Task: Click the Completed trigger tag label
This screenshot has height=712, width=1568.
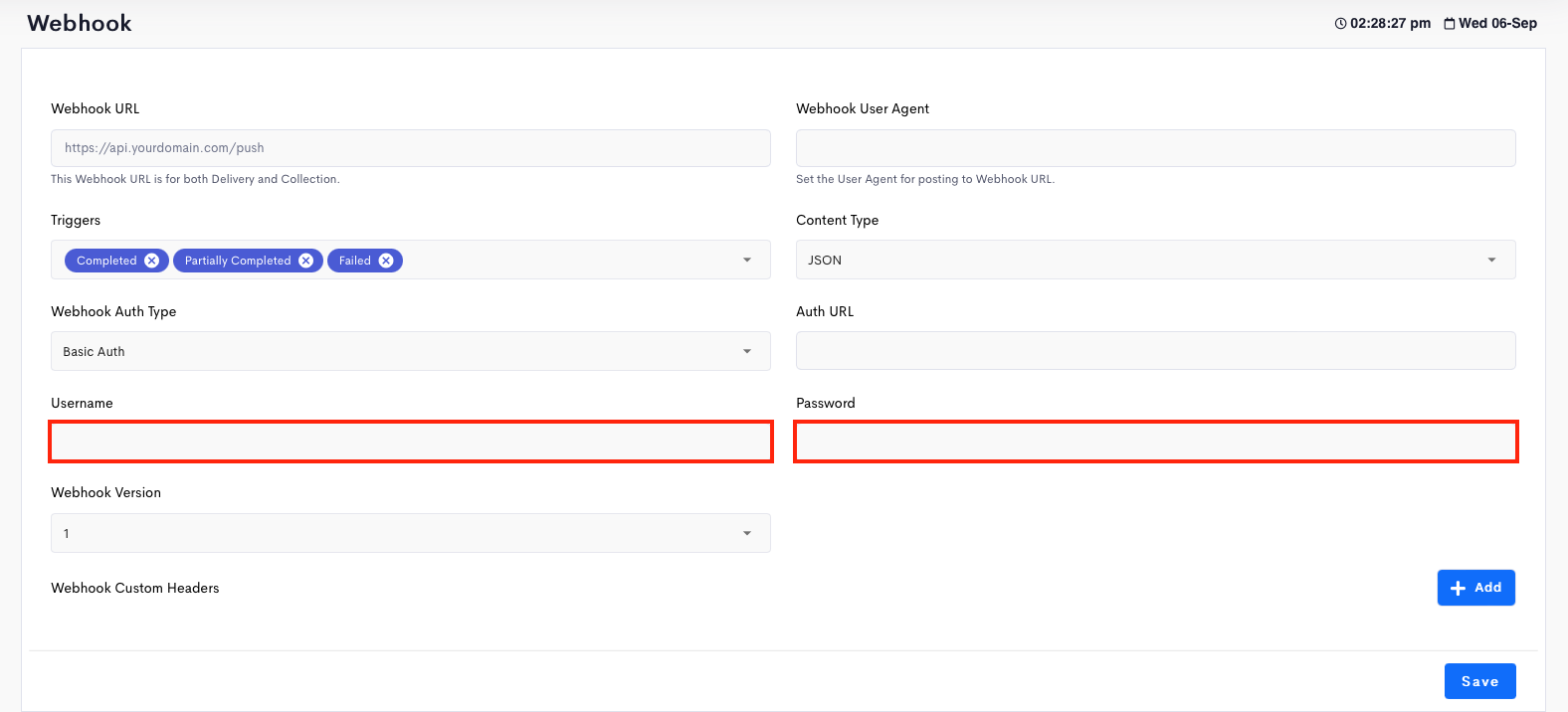Action: 106,261
